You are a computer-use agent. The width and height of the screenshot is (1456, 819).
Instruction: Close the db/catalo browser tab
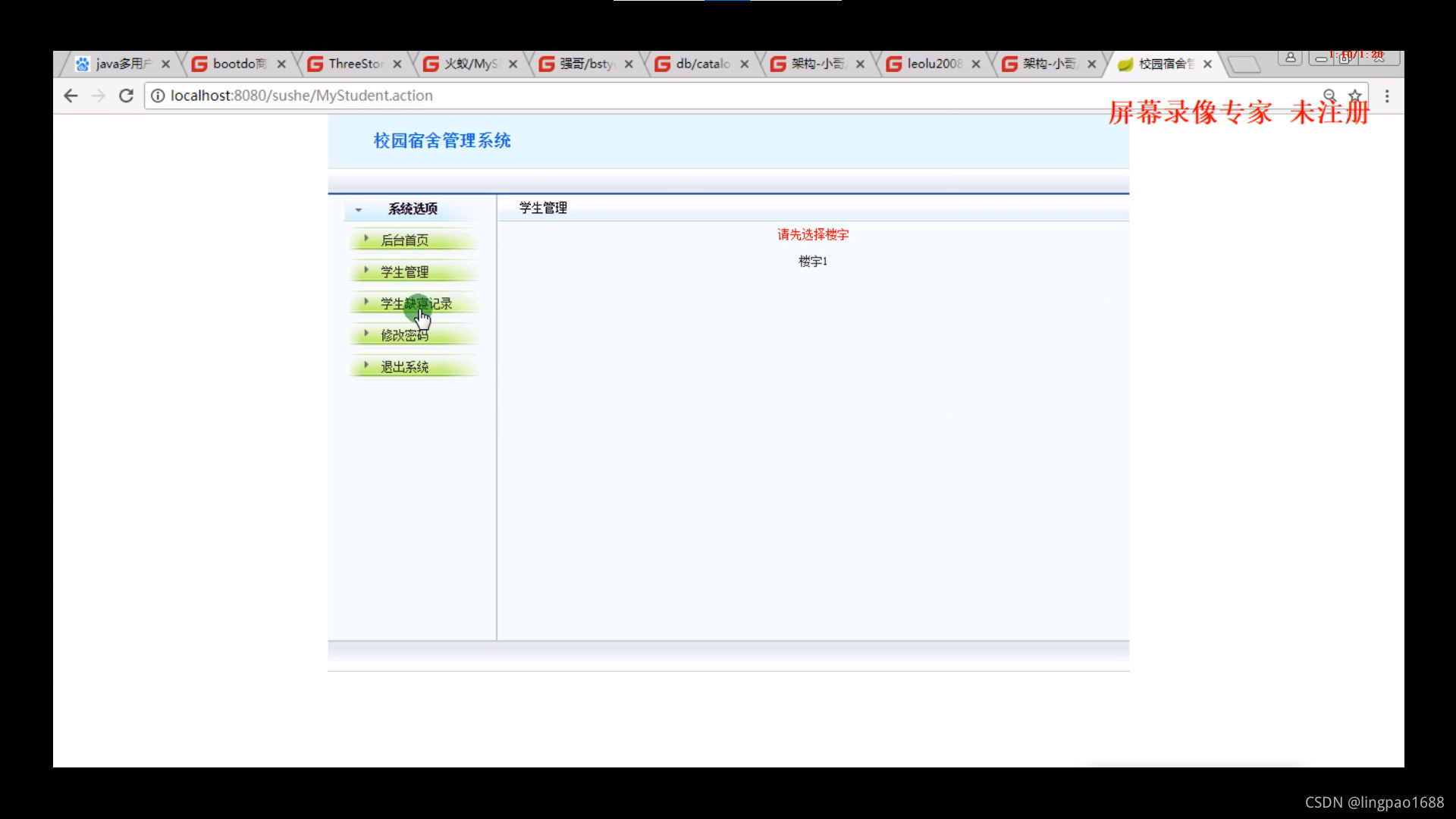coord(744,64)
